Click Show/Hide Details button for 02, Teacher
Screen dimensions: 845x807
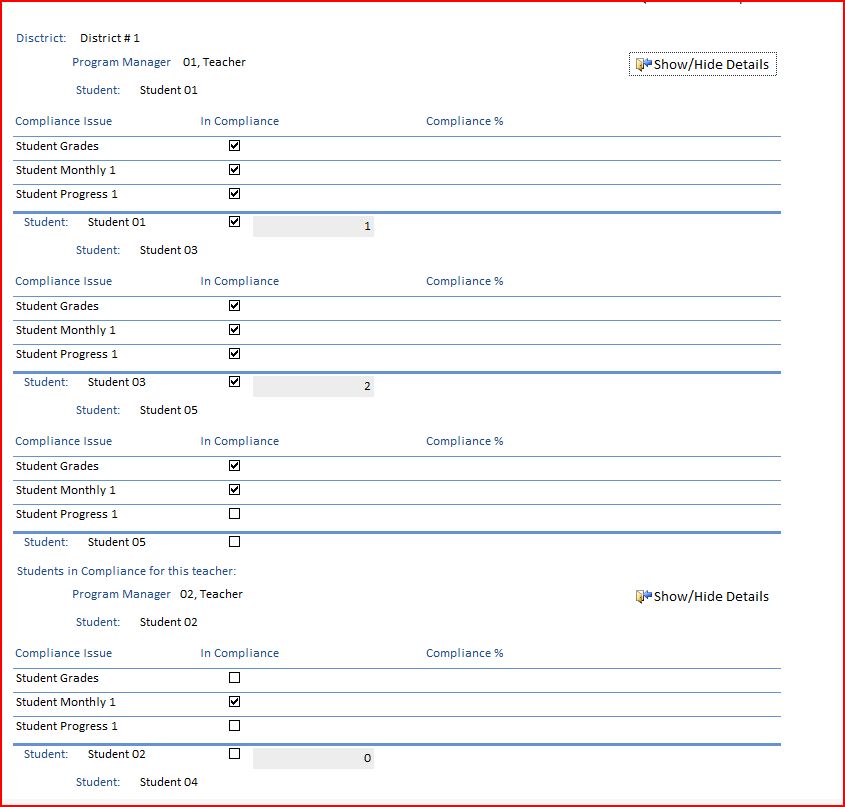(x=703, y=596)
